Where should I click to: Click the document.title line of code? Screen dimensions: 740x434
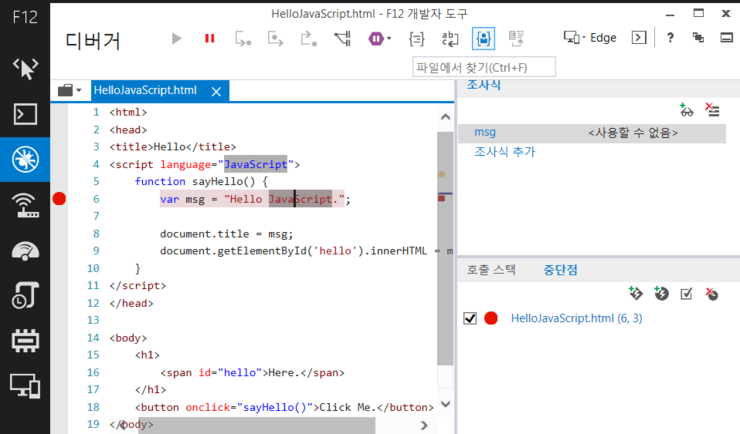click(227, 234)
